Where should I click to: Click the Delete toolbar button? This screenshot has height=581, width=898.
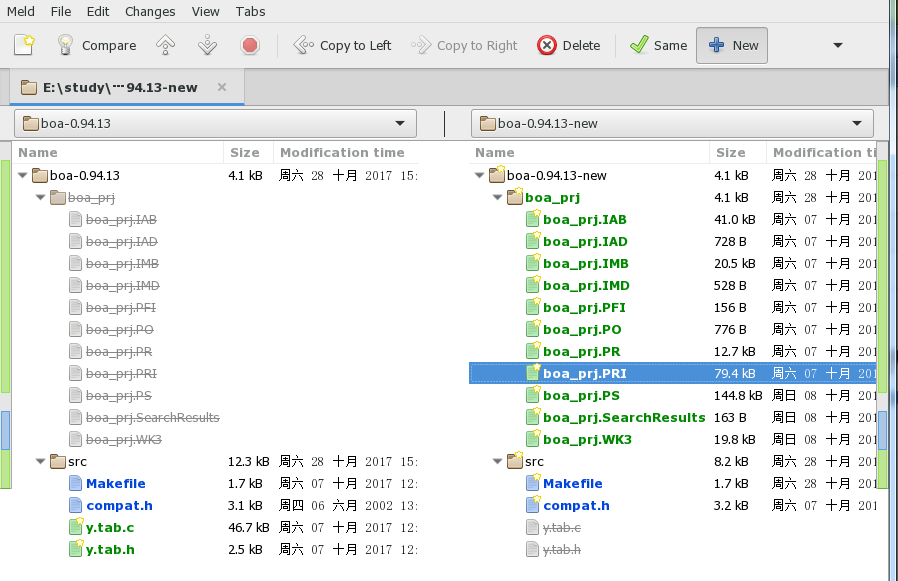(569, 45)
